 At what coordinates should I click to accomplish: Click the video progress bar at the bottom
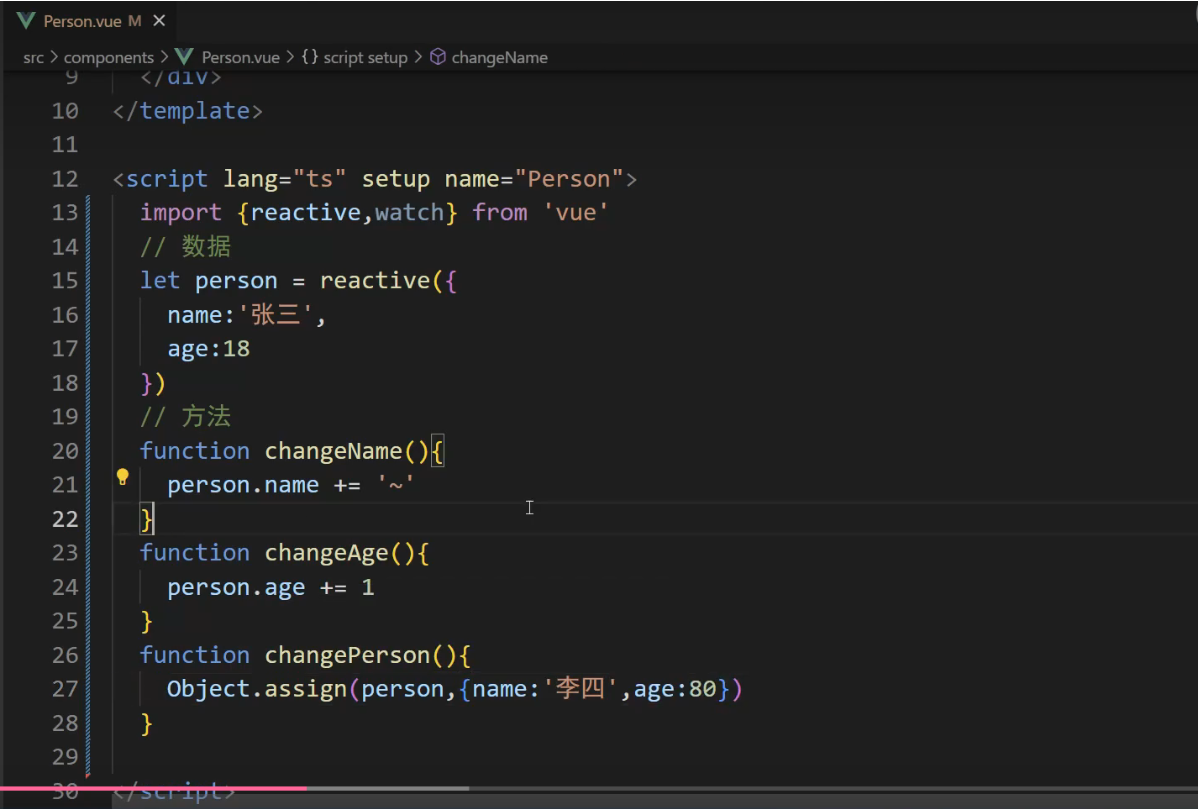click(600, 788)
